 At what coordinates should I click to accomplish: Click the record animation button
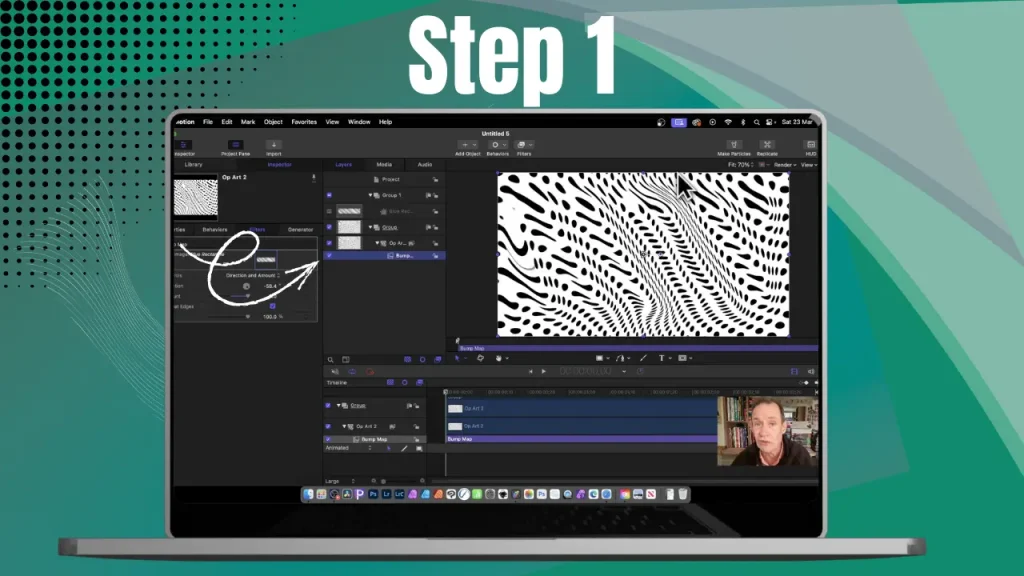370,372
